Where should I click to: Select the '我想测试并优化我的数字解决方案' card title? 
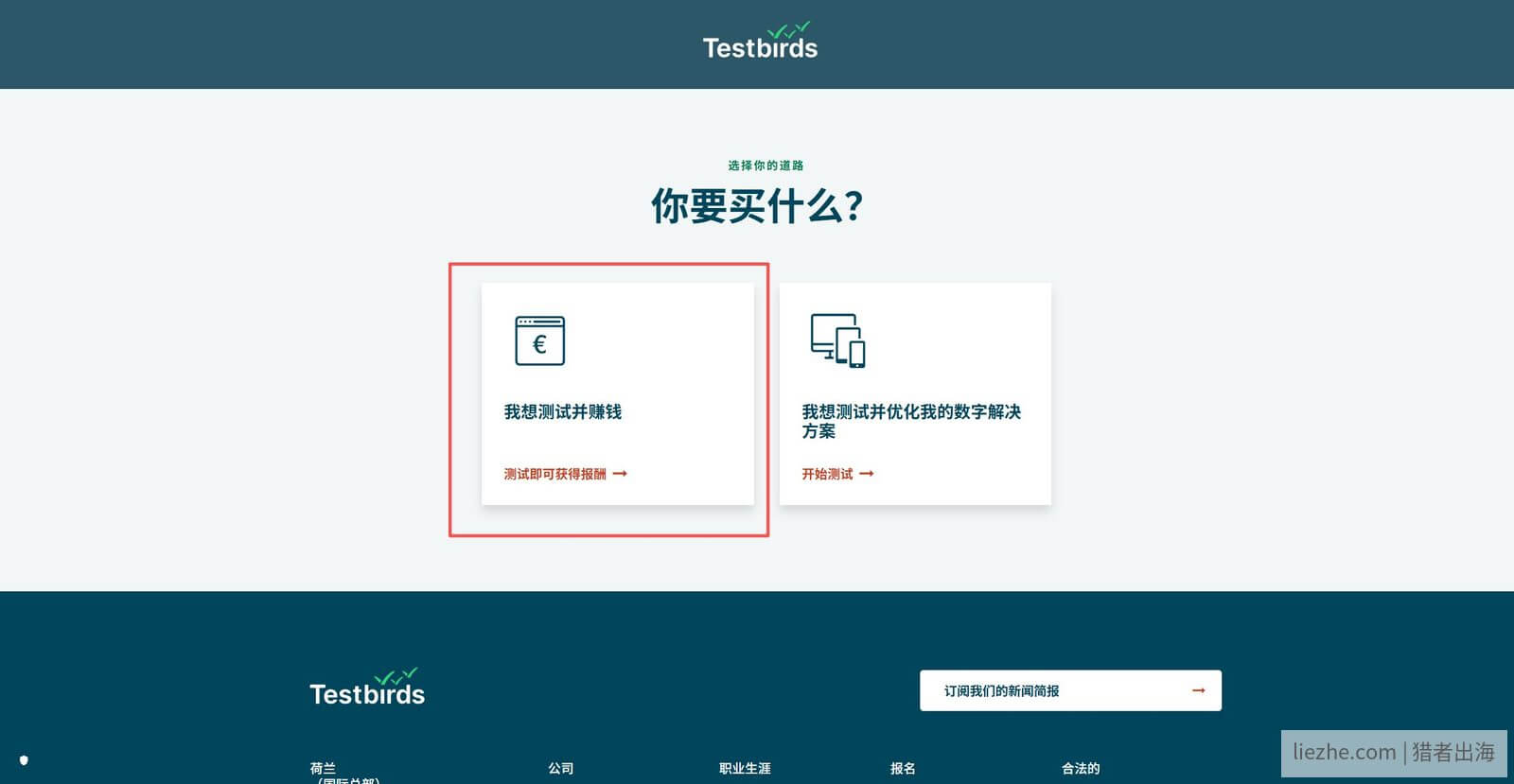point(911,421)
